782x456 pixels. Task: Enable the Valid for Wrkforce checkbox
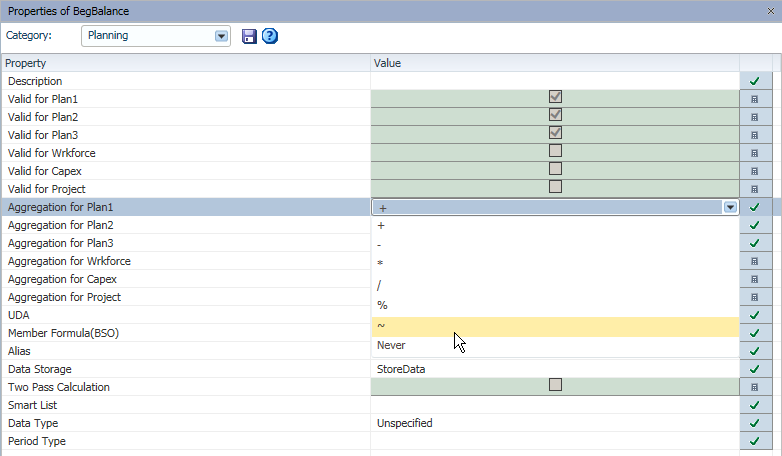pos(555,151)
